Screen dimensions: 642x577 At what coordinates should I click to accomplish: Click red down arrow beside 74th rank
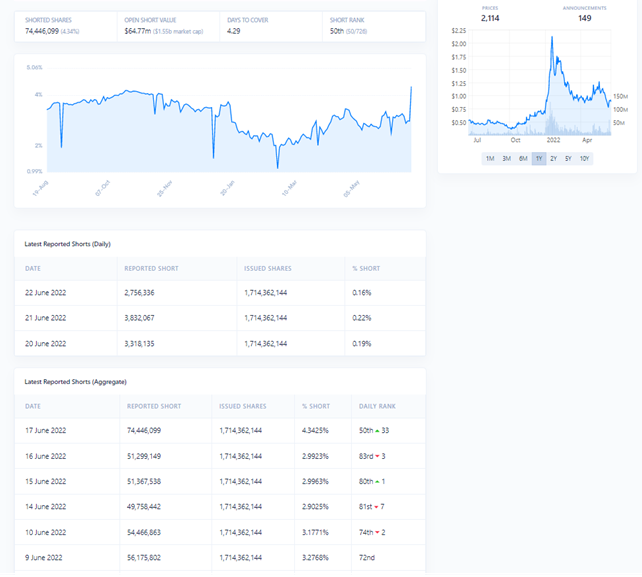coord(377,534)
